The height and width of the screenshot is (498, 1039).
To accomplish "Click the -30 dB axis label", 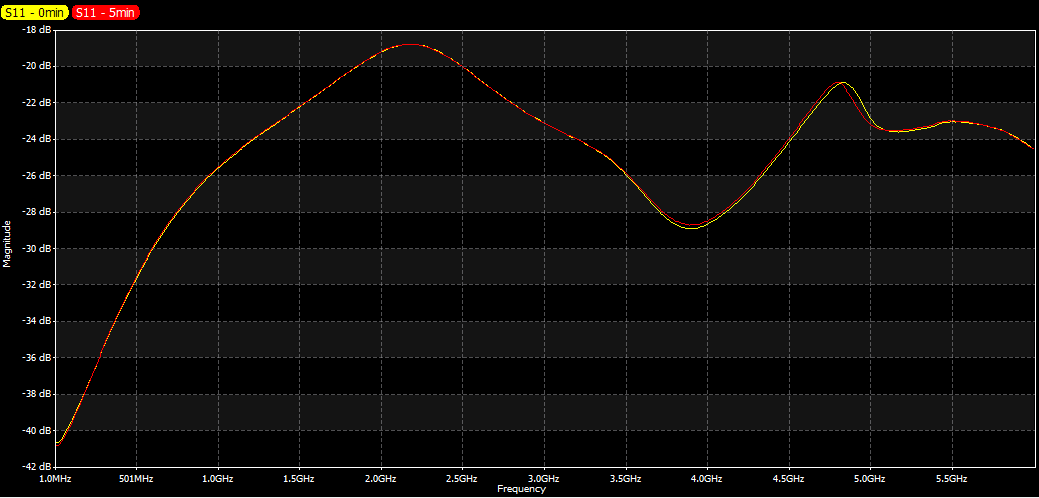I will pos(36,248).
